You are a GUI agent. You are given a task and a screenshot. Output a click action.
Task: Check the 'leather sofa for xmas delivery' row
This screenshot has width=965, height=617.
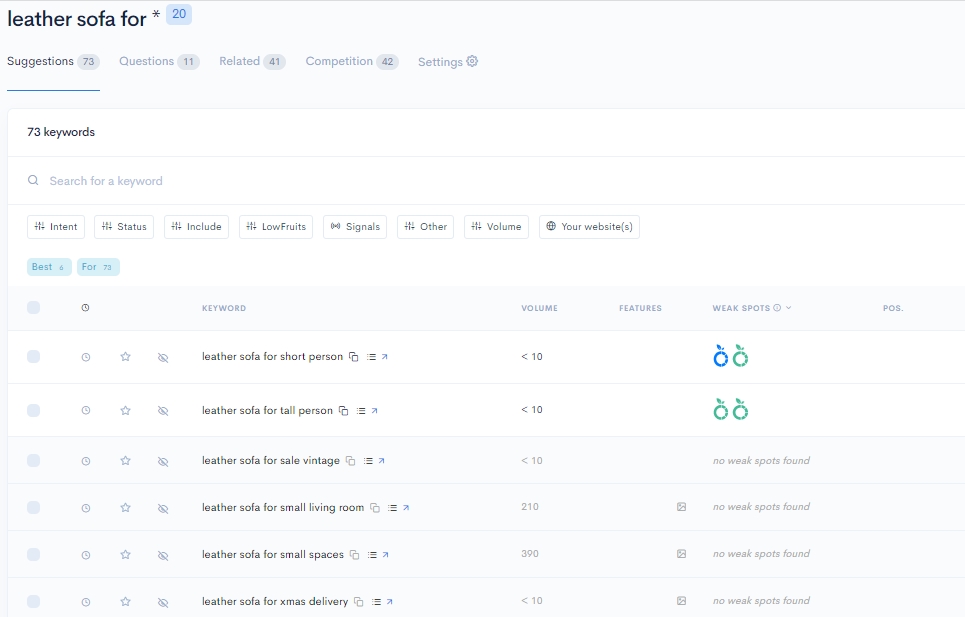(34, 602)
